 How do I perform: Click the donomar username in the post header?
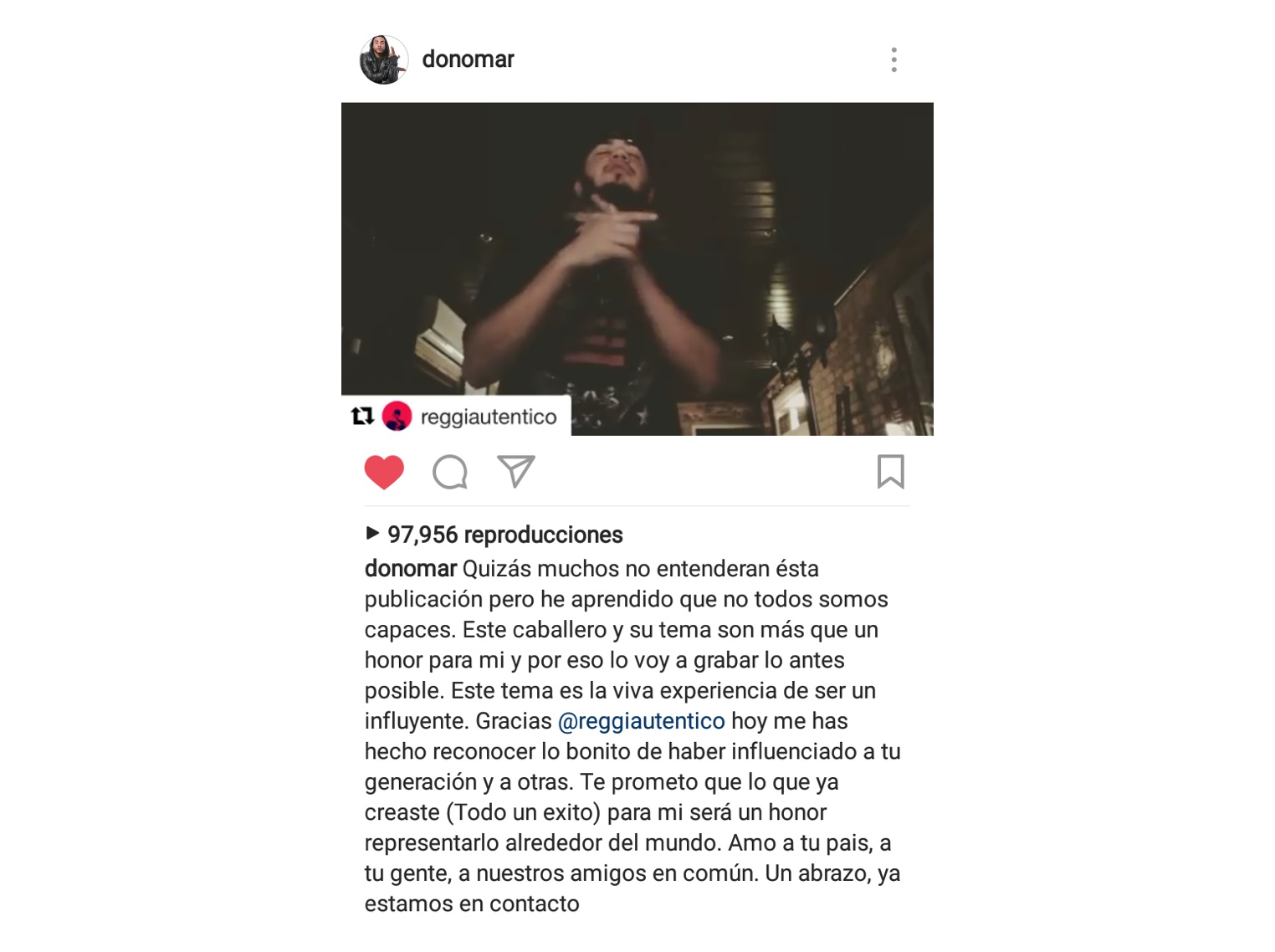point(468,59)
